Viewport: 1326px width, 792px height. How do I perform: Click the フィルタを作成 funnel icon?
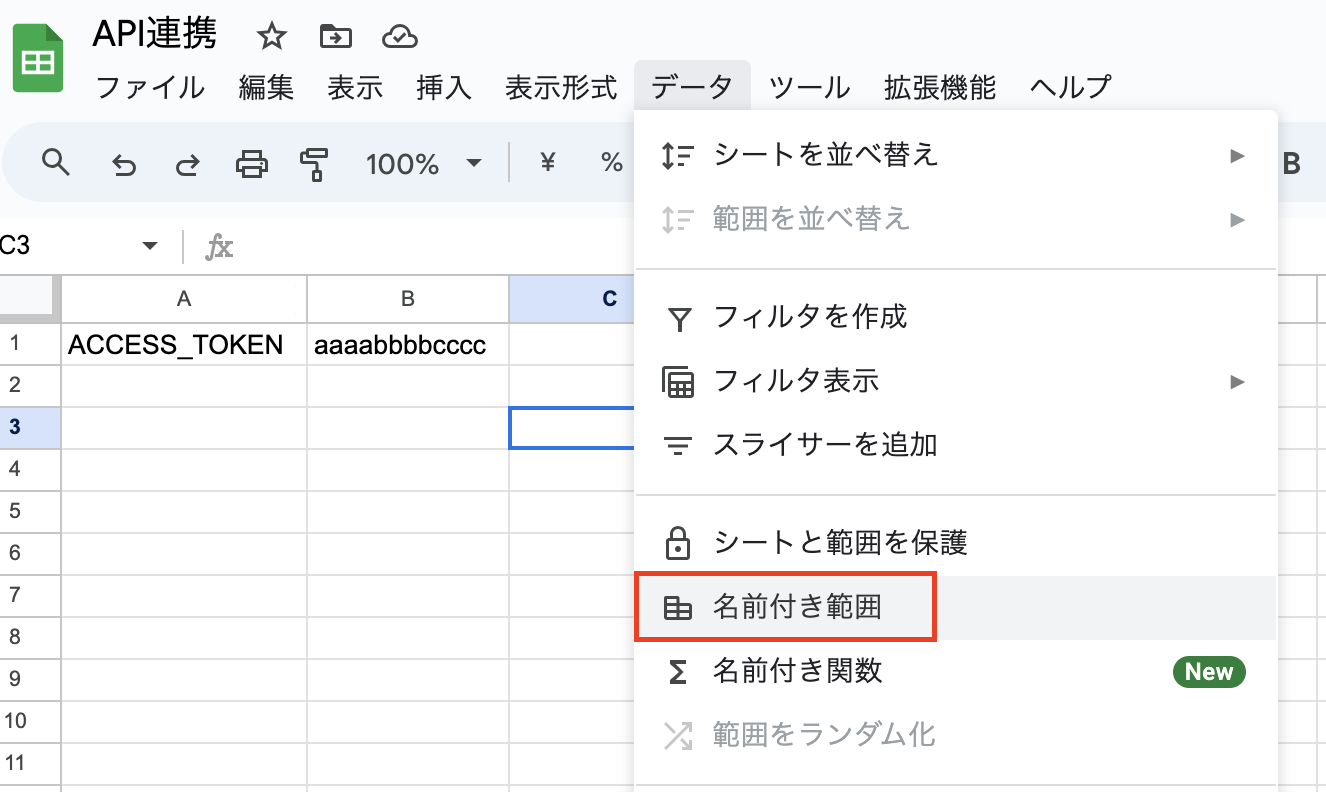pyautogui.click(x=678, y=319)
